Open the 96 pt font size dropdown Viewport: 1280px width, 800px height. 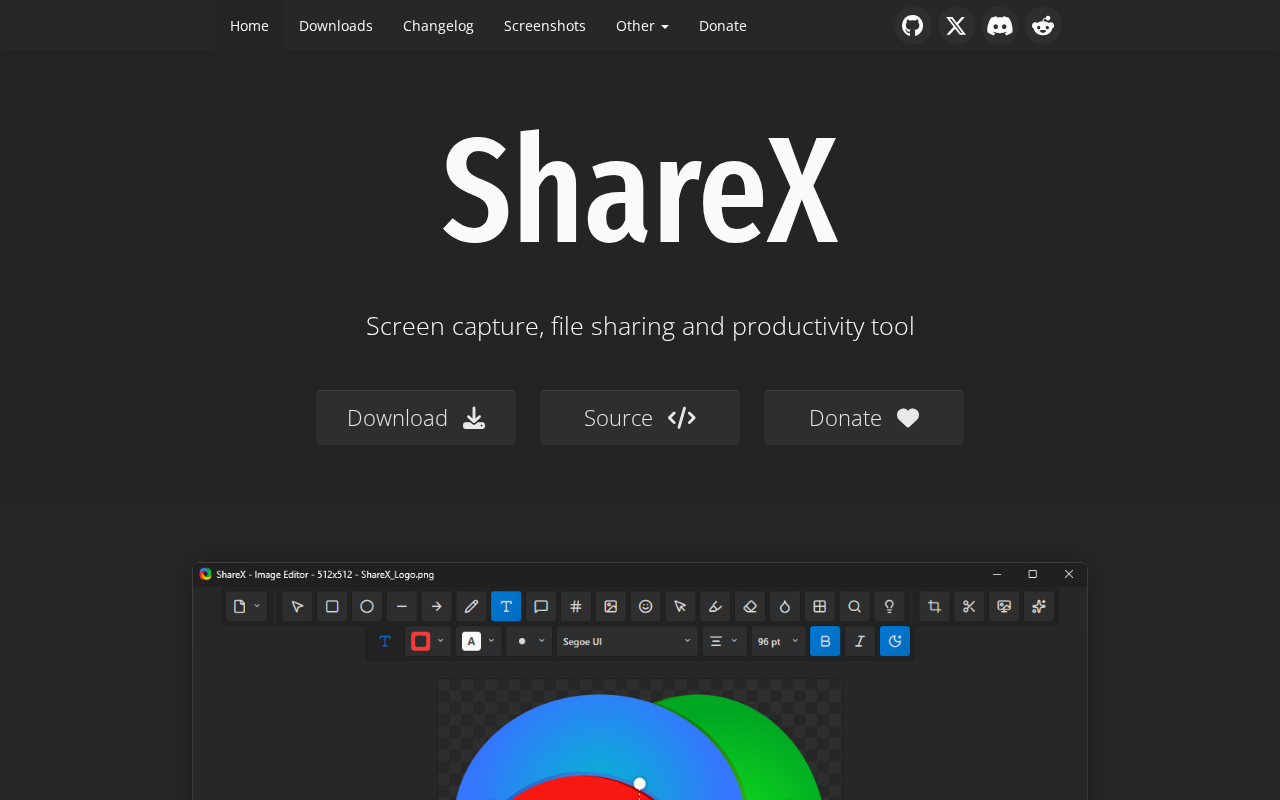click(x=778, y=641)
